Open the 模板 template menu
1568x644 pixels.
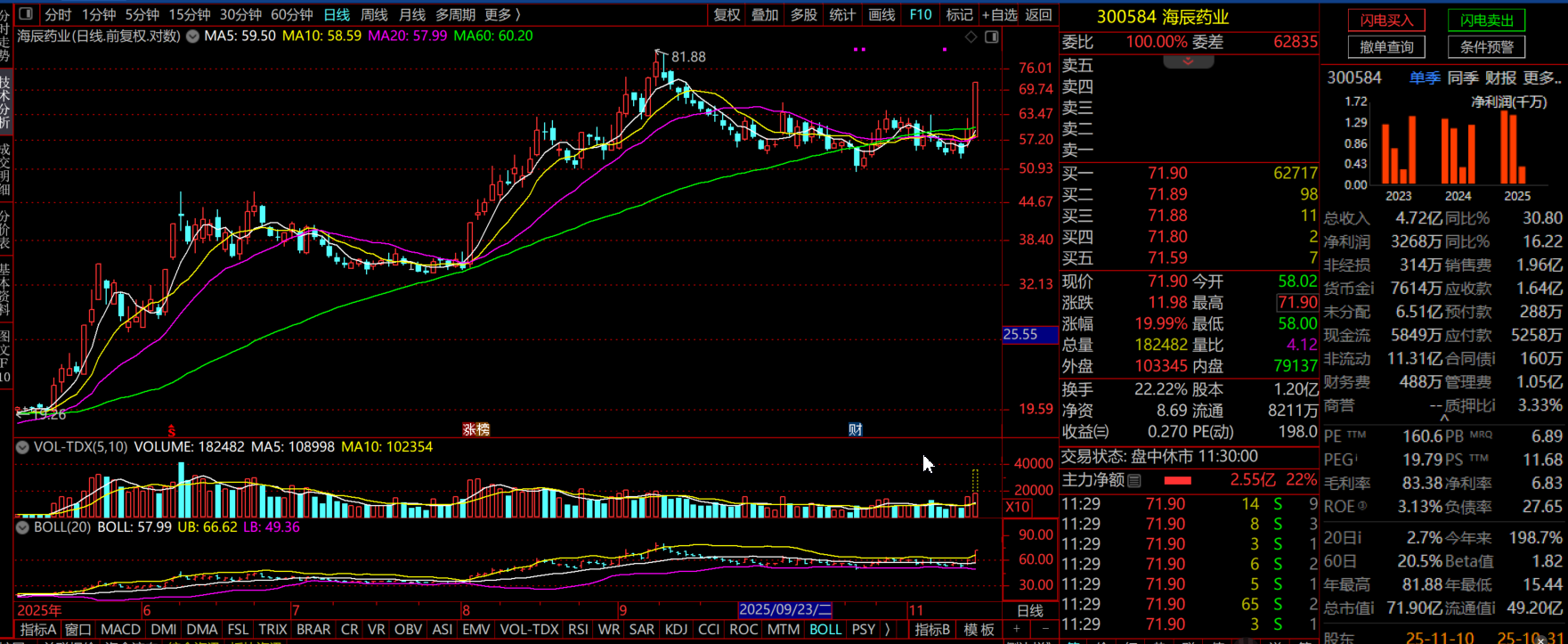click(x=979, y=630)
